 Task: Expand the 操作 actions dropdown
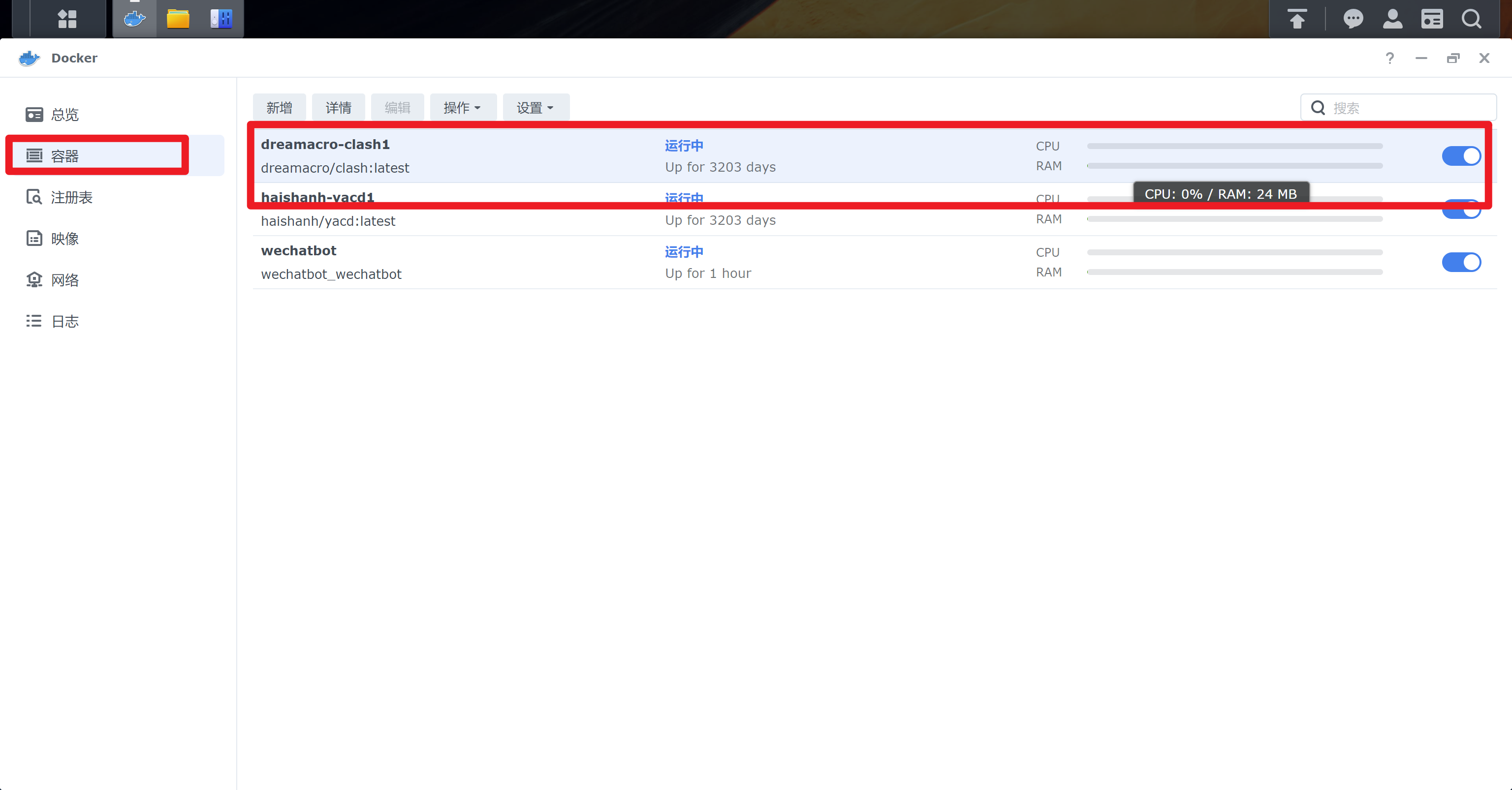pos(463,107)
